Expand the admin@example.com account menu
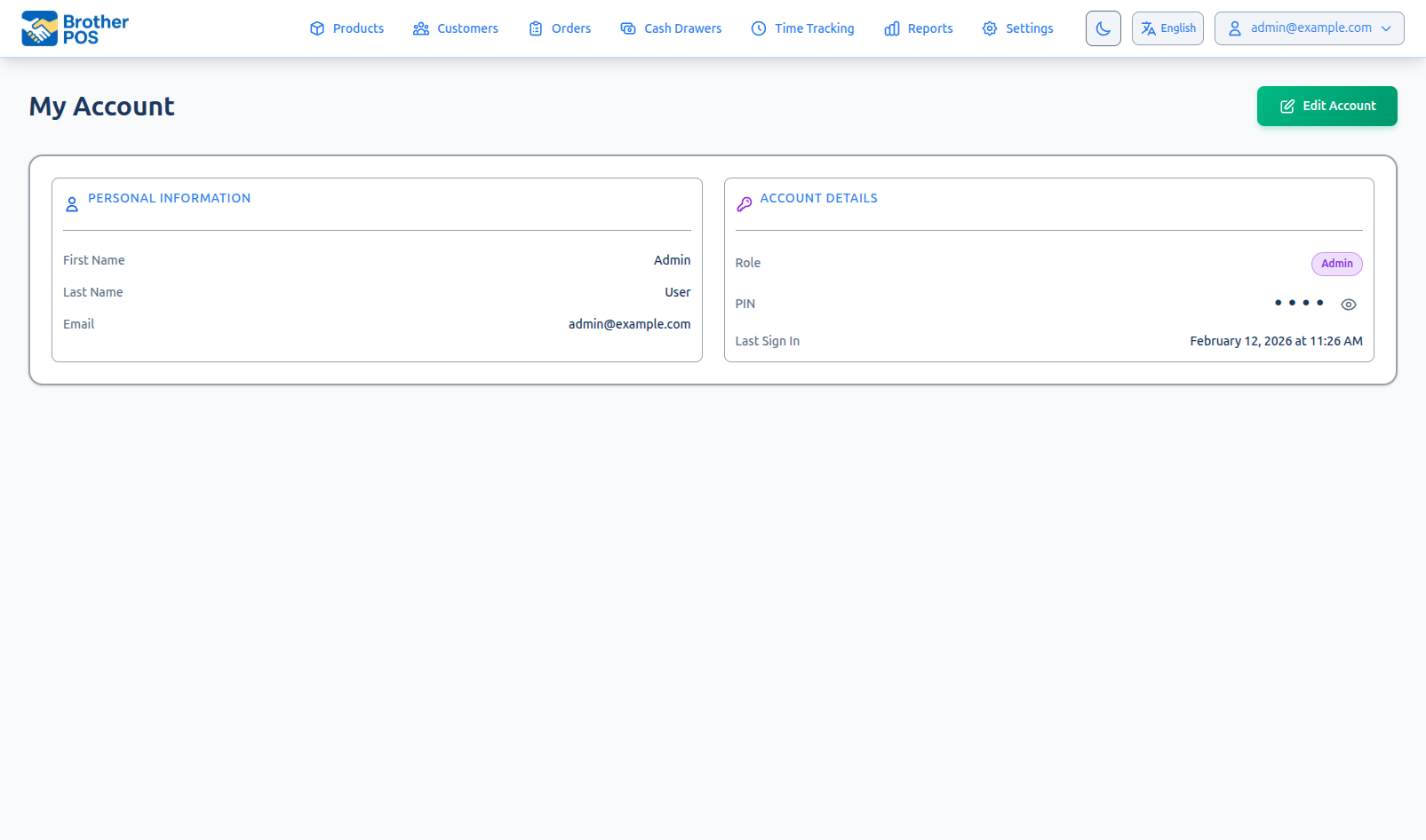This screenshot has height=840, width=1426. pos(1308,28)
